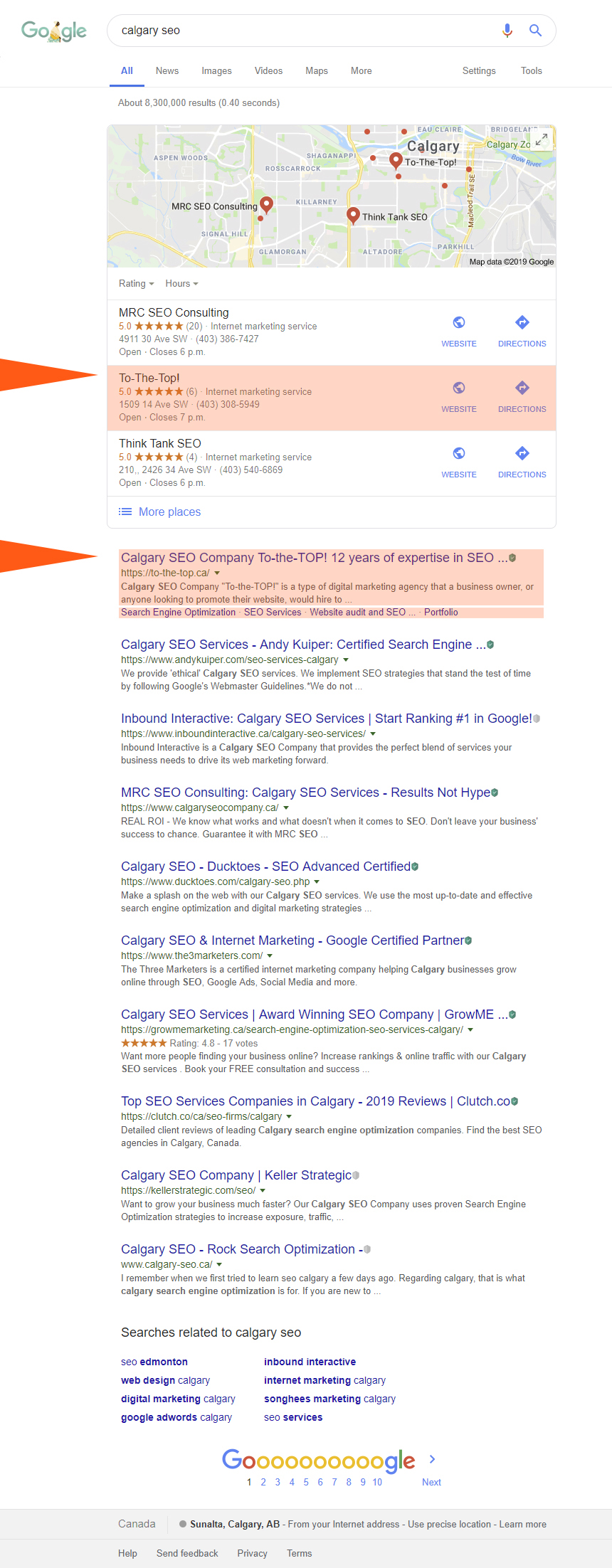Click shield icon beside MRC SEO Consulting result title
Image resolution: width=612 pixels, height=1568 pixels.
(x=495, y=793)
